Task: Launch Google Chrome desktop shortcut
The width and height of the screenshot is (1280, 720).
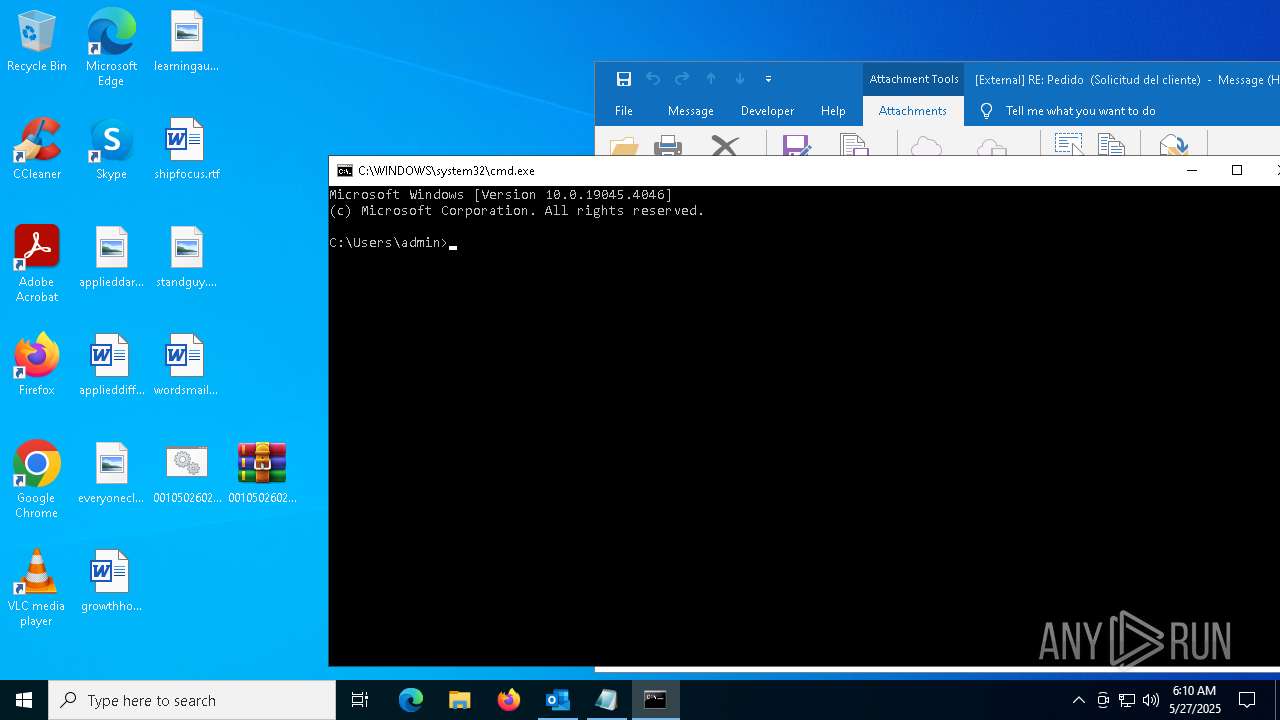Action: [x=37, y=480]
